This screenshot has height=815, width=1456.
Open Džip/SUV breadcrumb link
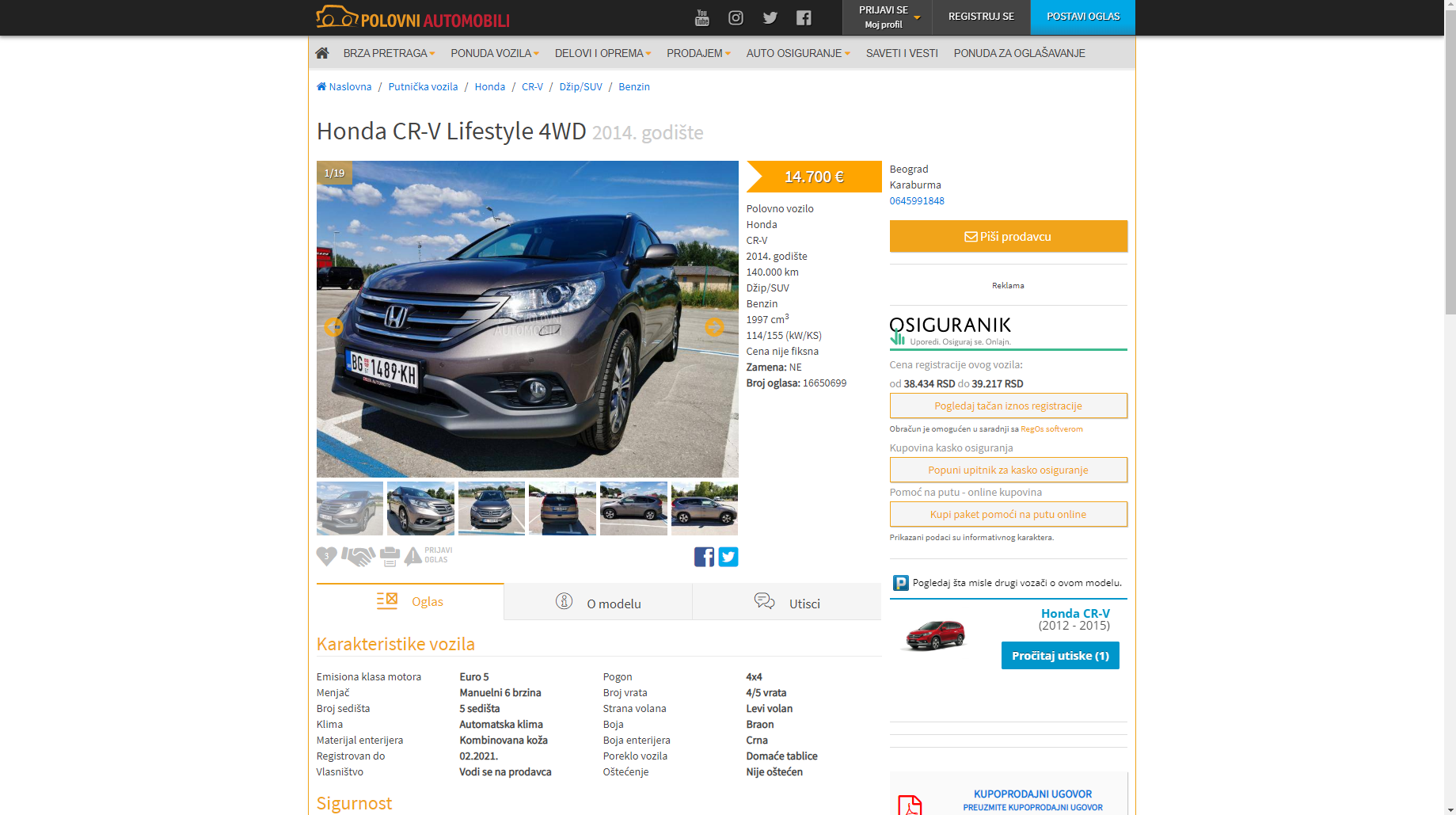click(580, 86)
